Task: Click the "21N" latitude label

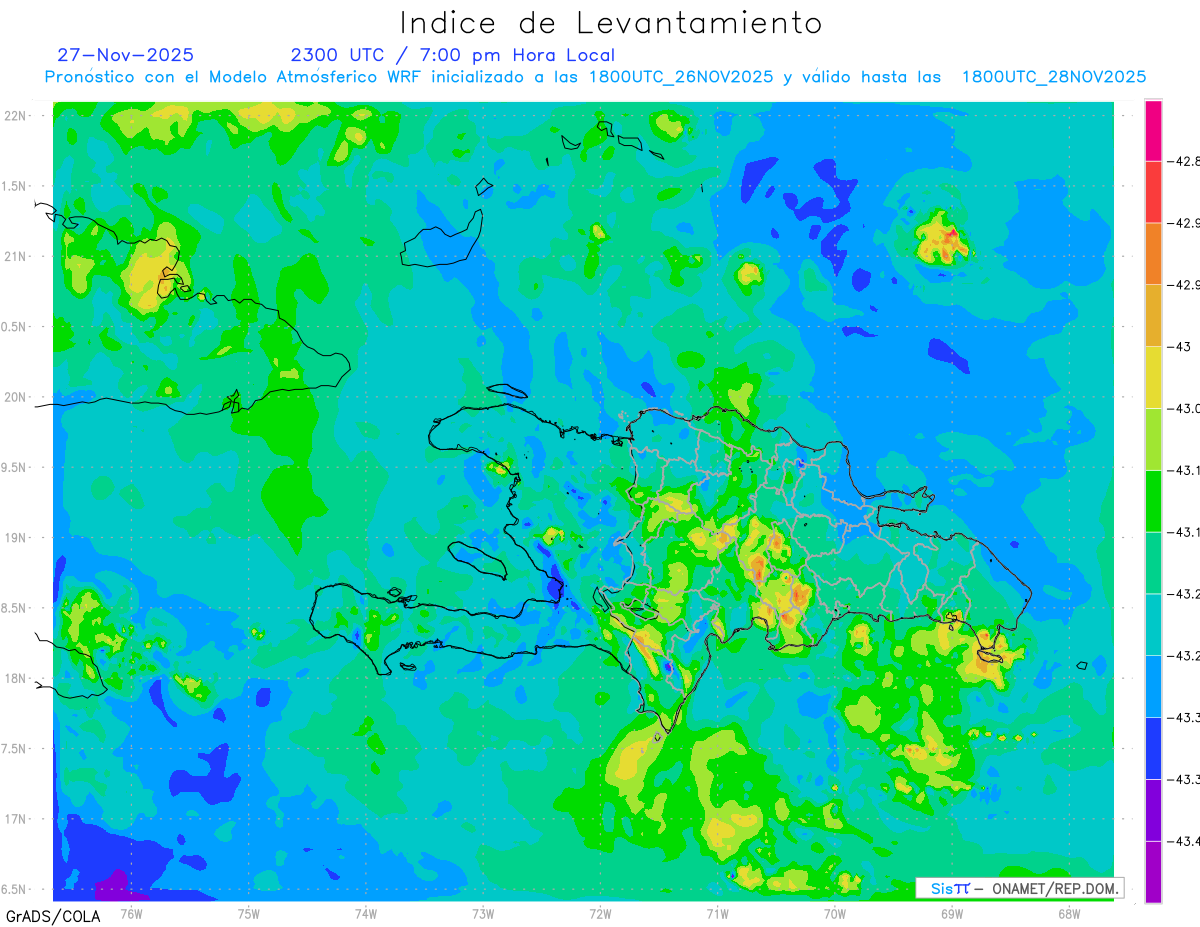Action: tap(16, 257)
